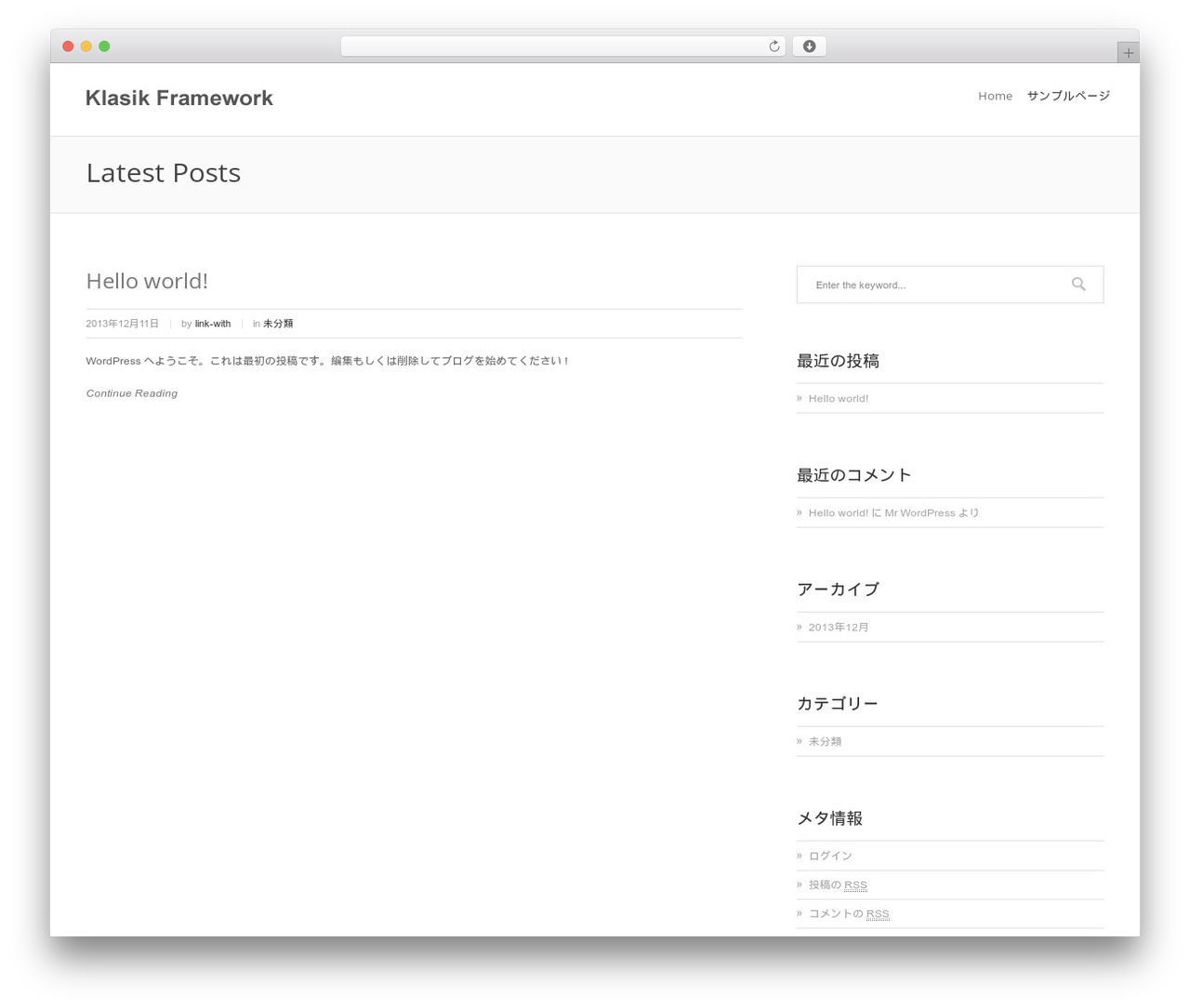Viewport: 1190px width, 1008px height.
Task: Open the 2013年12月 archive
Action: pos(839,627)
